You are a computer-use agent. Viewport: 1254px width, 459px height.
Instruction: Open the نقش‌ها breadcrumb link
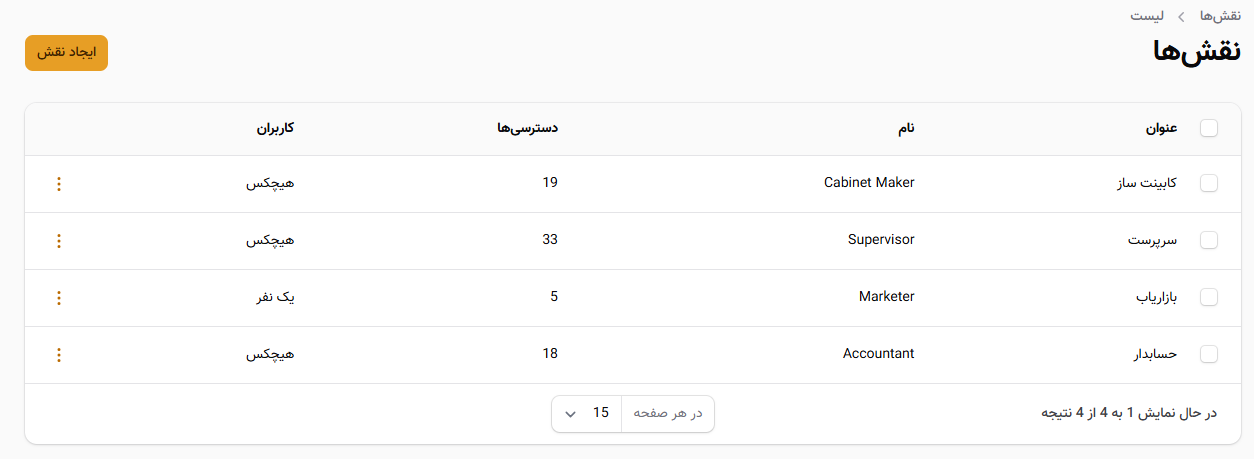click(x=1220, y=17)
